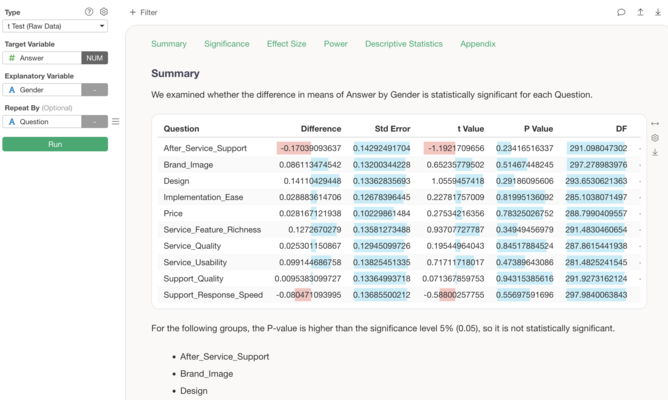Viewport: 668px width, 400px height.
Task: Click the t Value cell -0.58800257755
Action: pos(454,295)
